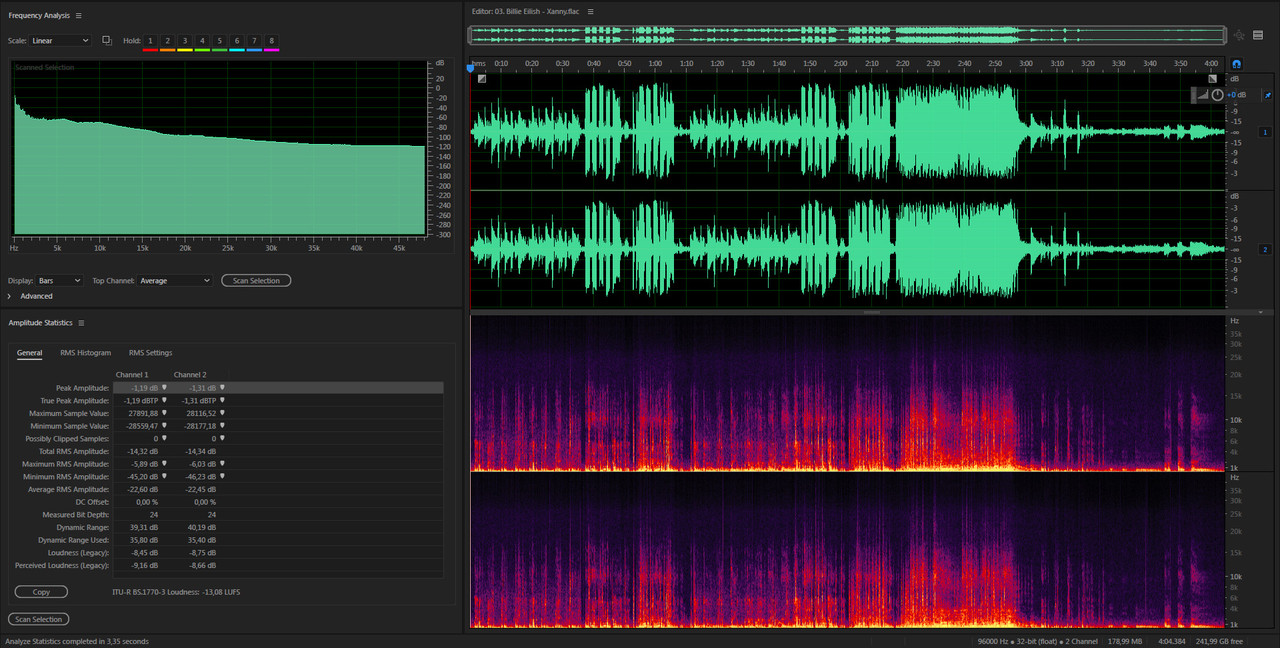Toggle Hold button 2

168,41
